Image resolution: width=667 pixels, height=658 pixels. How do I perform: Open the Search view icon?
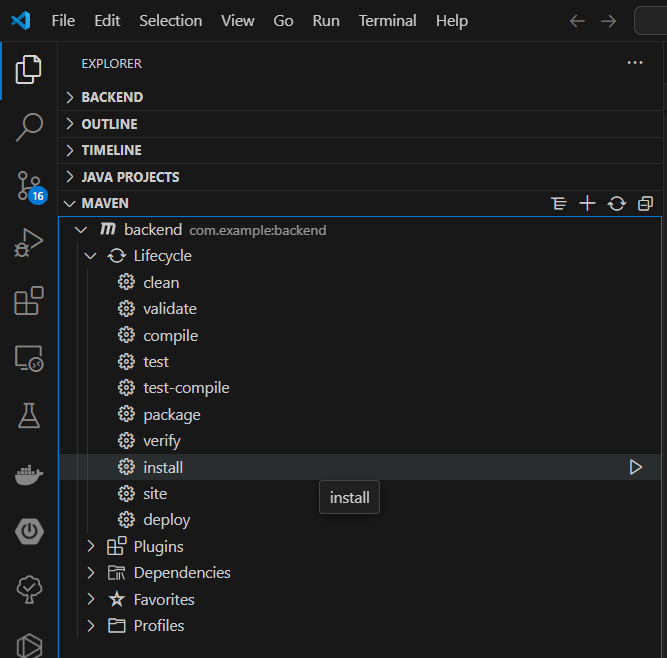coord(29,127)
